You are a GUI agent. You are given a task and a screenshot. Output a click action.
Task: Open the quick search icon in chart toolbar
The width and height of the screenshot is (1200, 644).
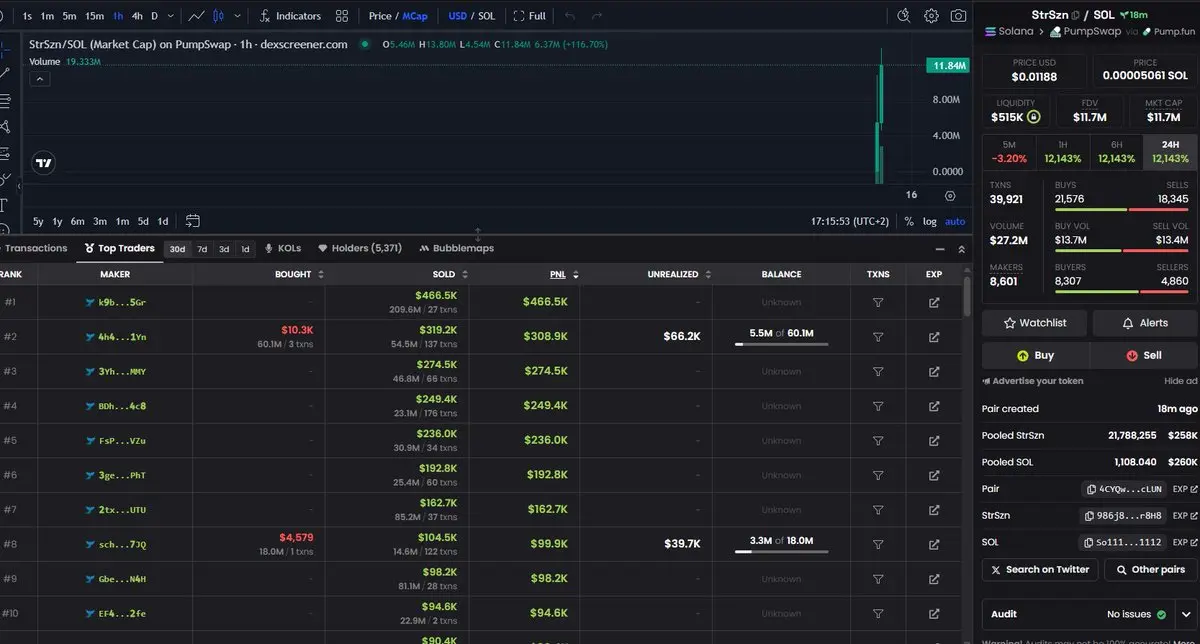click(904, 16)
